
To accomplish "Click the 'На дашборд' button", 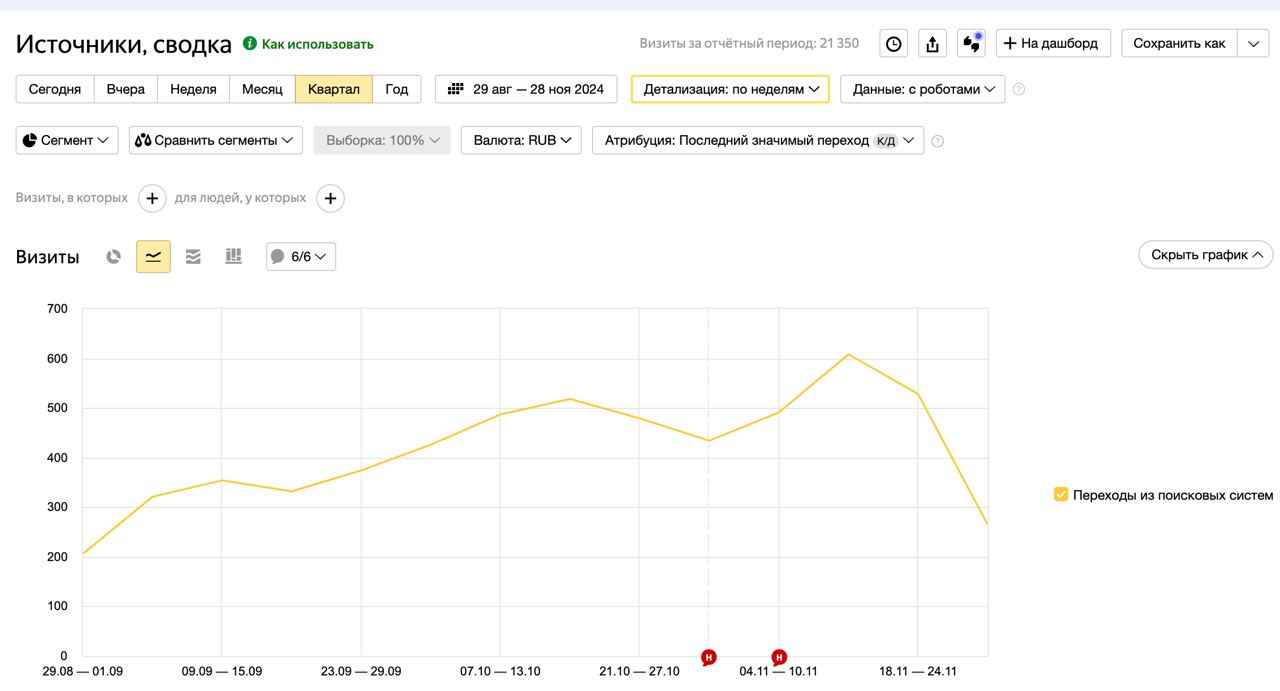I will coord(1053,43).
